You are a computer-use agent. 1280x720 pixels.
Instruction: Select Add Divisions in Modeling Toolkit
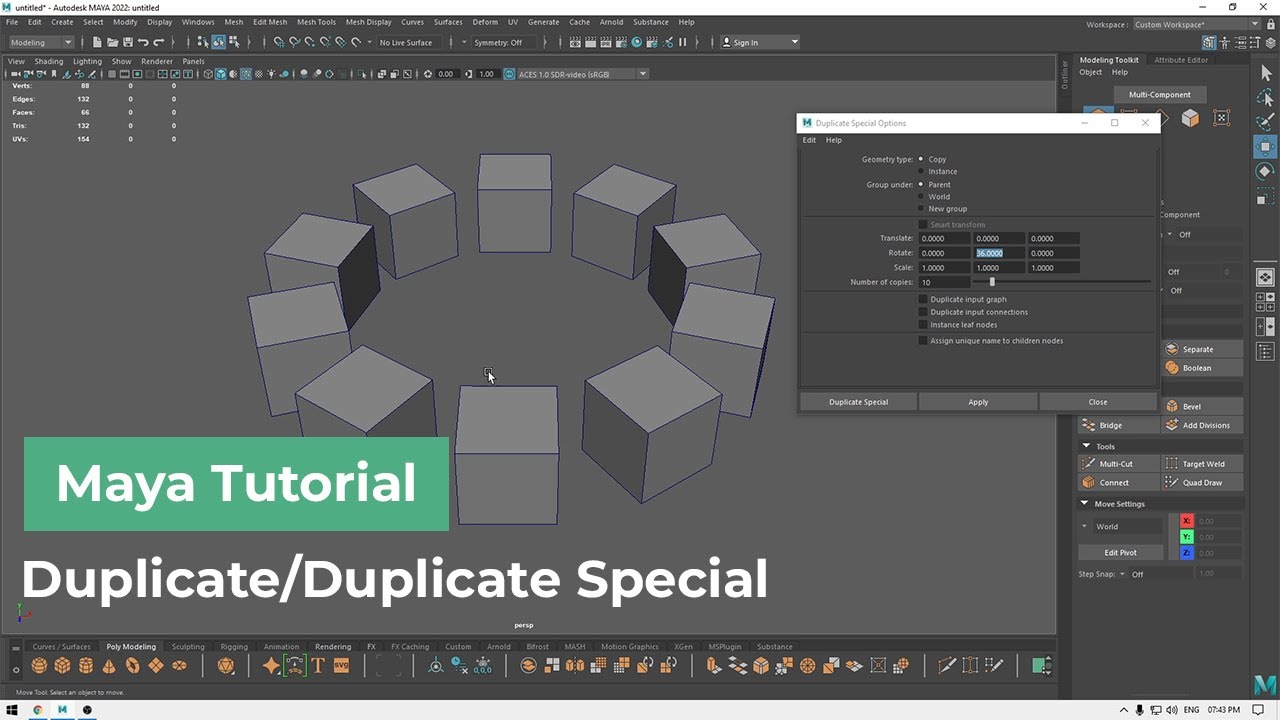tap(1203, 425)
